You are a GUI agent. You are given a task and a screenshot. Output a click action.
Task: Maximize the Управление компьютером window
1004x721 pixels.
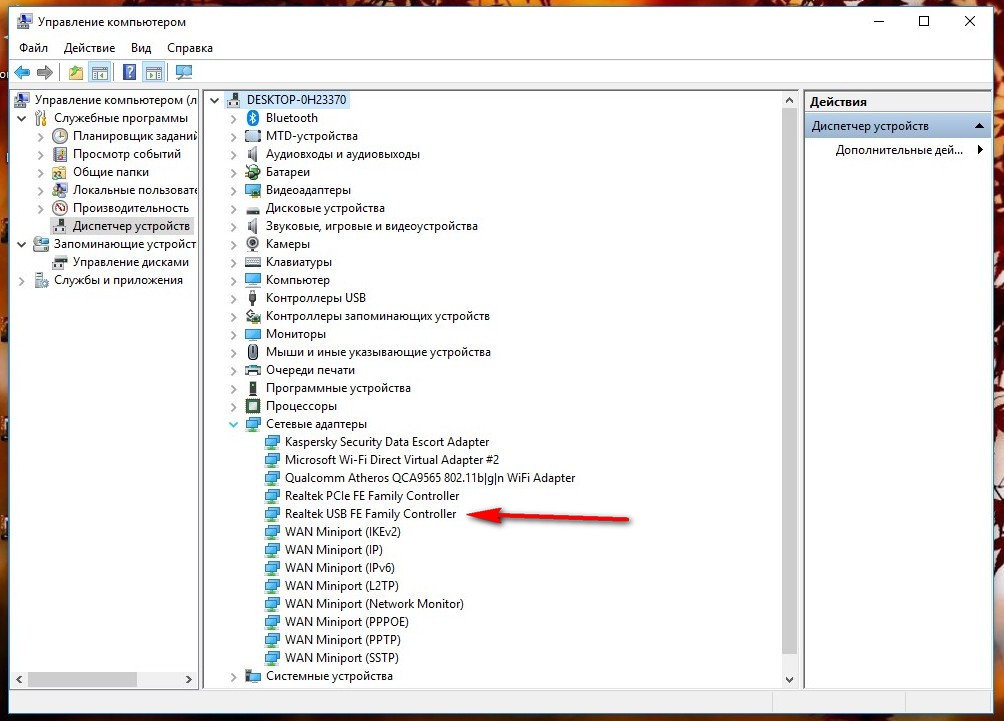(x=924, y=21)
